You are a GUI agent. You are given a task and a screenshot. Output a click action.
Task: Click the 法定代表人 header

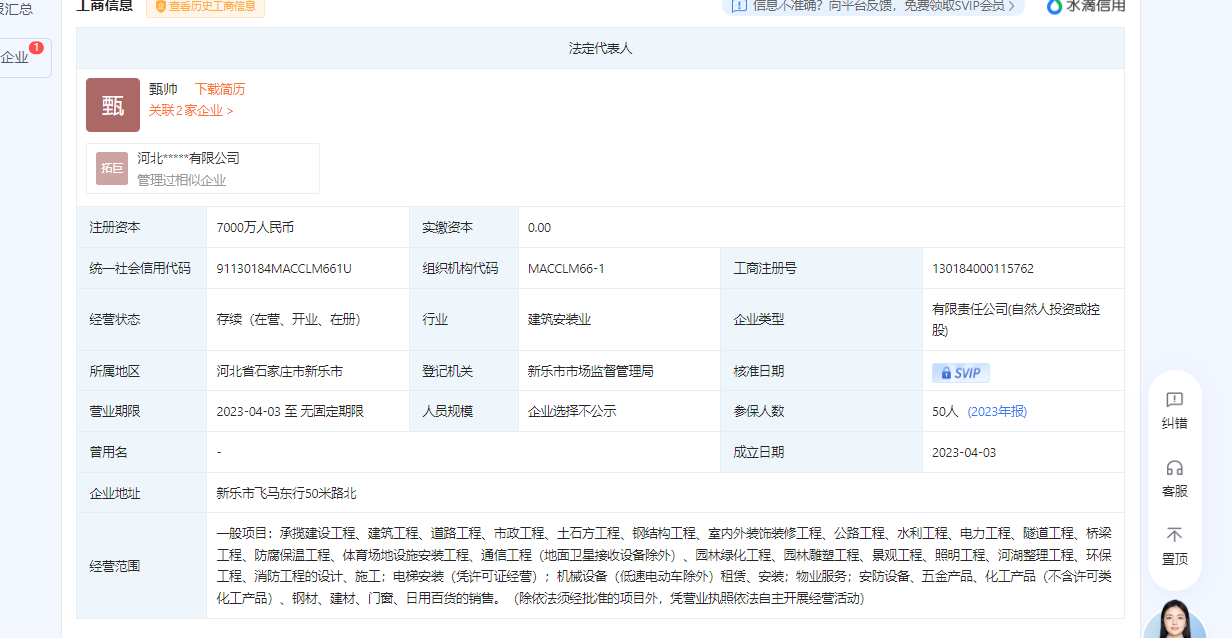pos(600,48)
